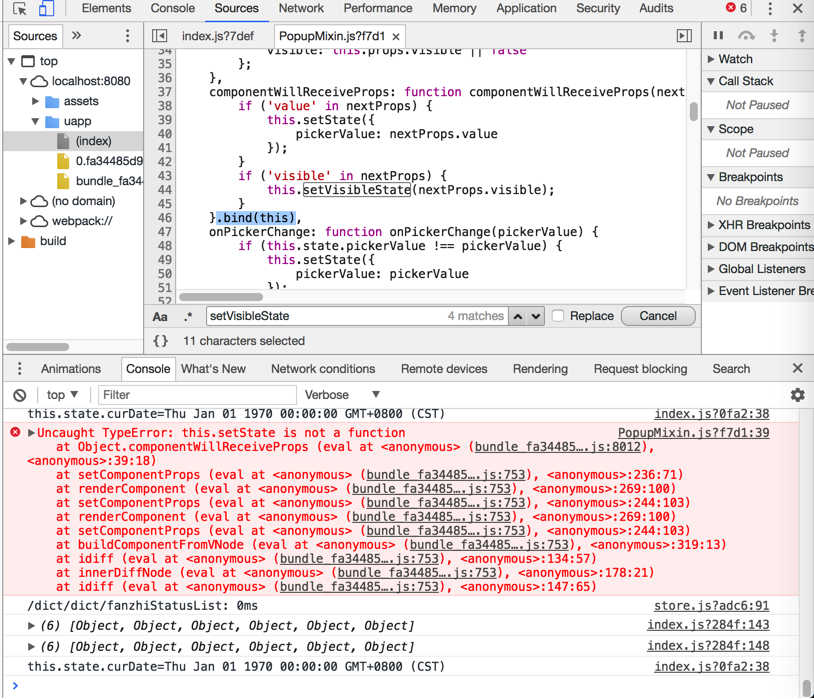Open store.js?adc6:91 source link
The height and width of the screenshot is (699, 814).
click(711, 606)
